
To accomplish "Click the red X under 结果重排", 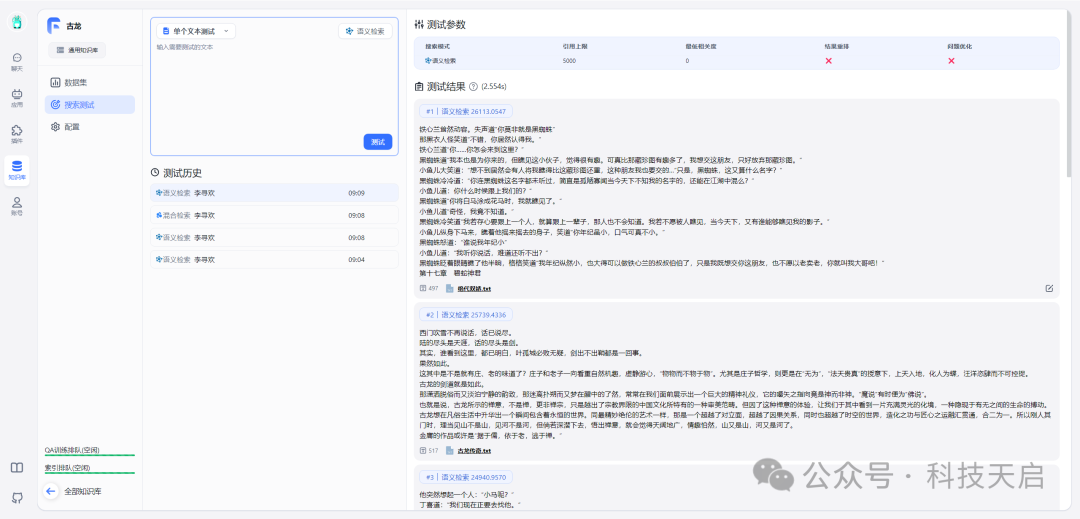I will [829, 61].
